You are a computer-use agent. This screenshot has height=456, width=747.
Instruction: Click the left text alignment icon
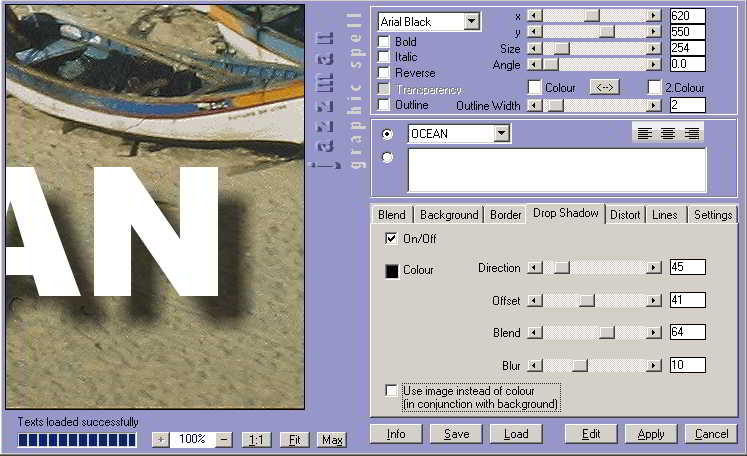point(645,133)
